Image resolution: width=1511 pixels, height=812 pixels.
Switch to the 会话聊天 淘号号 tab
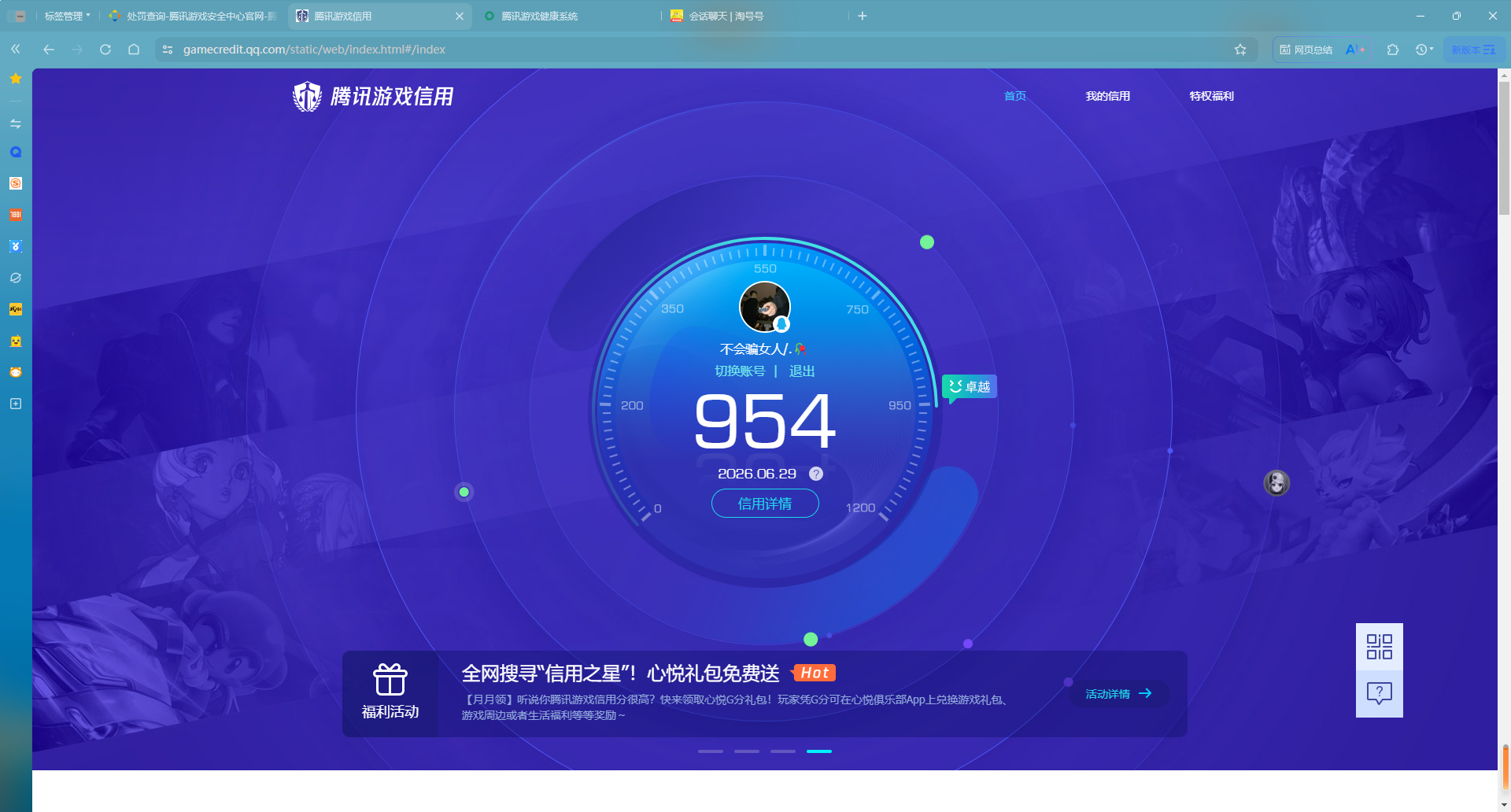[x=754, y=16]
